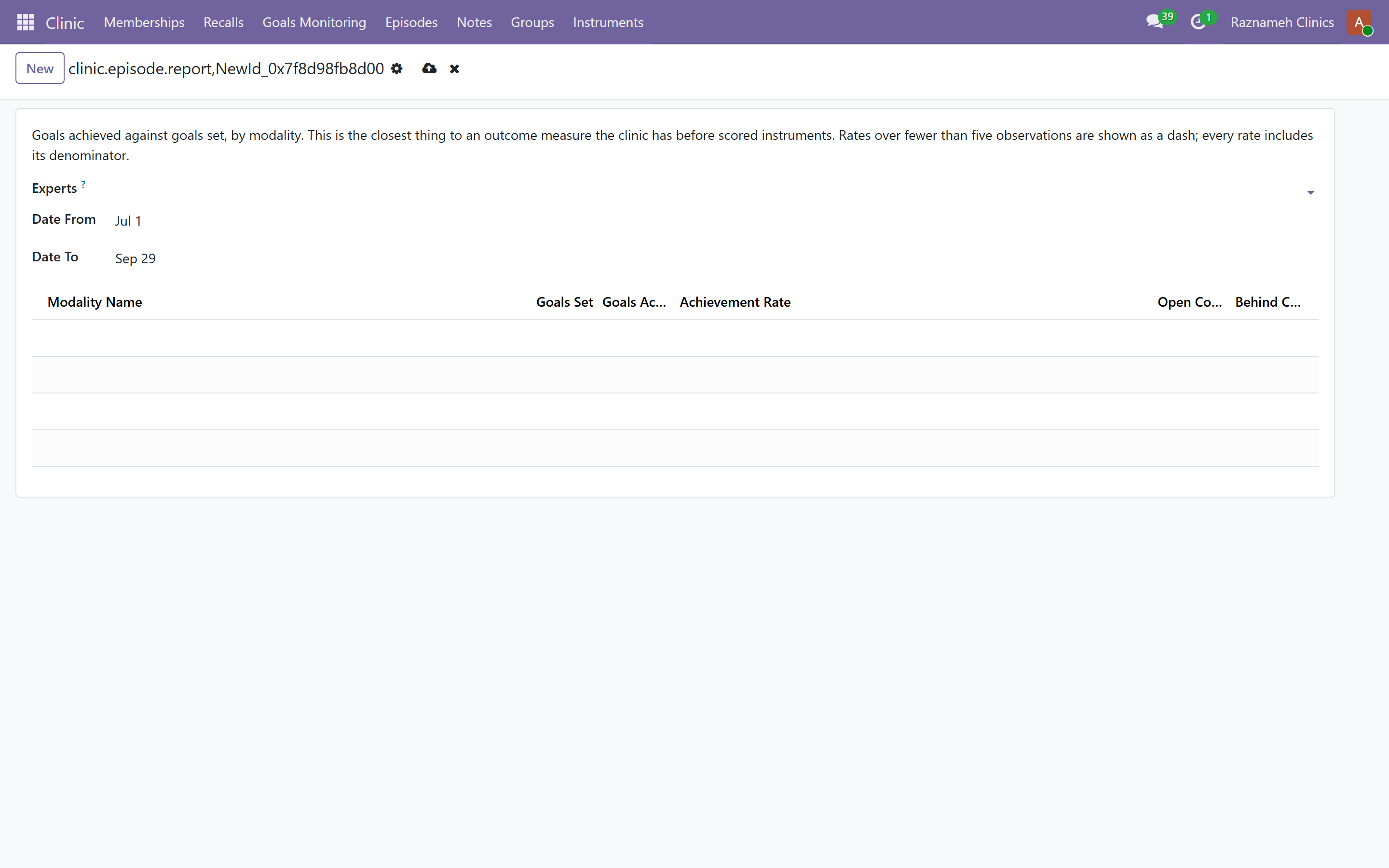Open the Notes menu
The height and width of the screenshot is (868, 1389).
(x=474, y=22)
